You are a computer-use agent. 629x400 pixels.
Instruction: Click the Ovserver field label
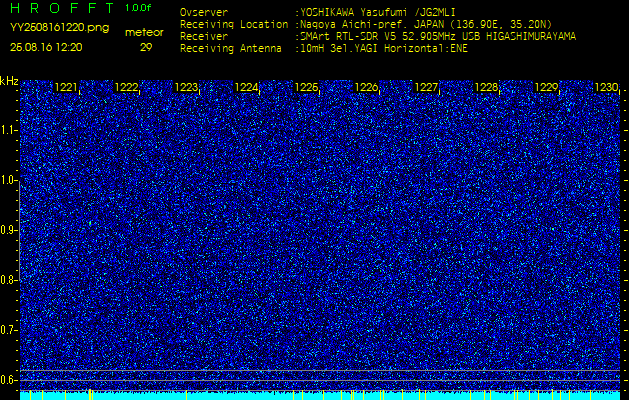(204, 12)
